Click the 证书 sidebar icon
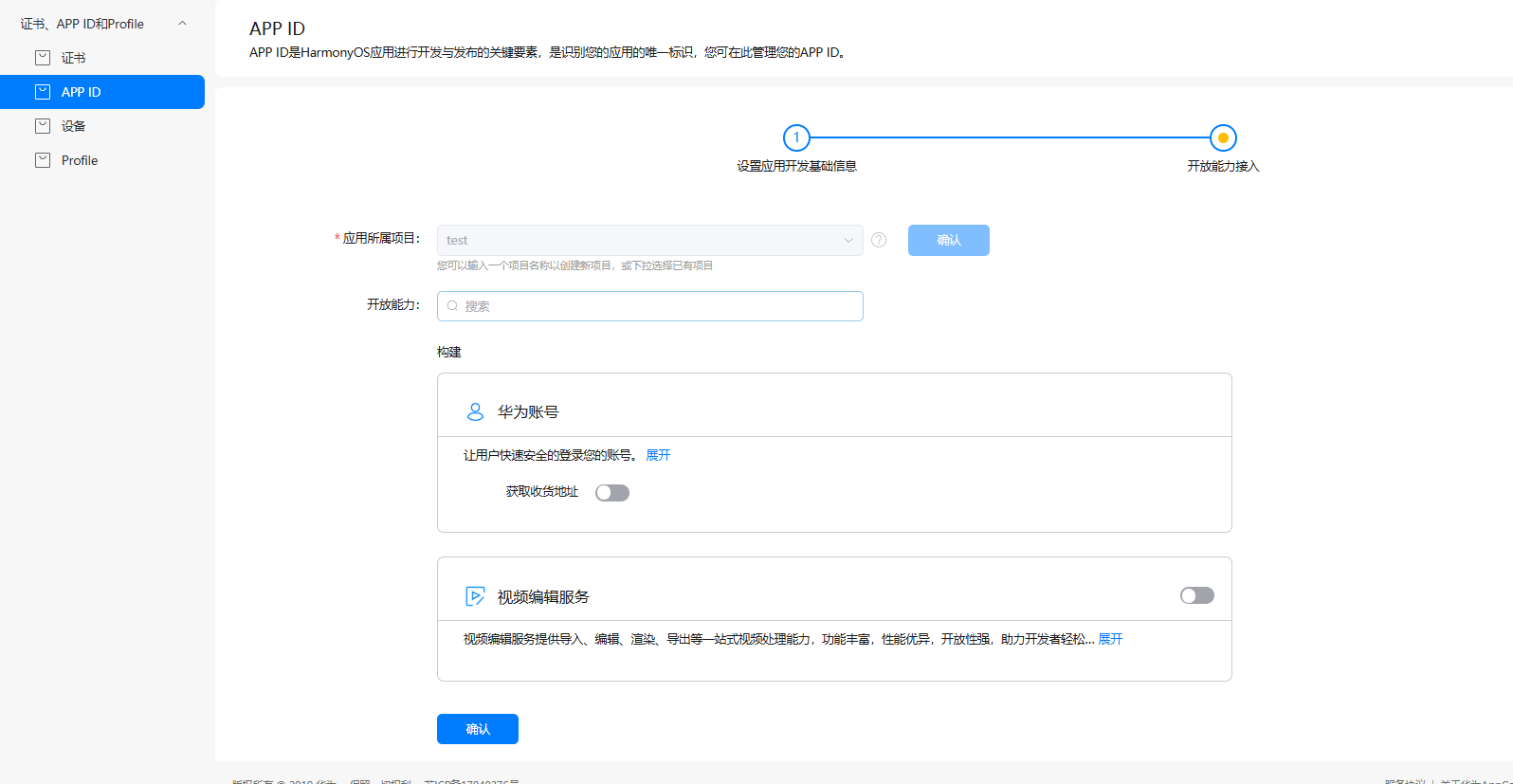 point(43,58)
